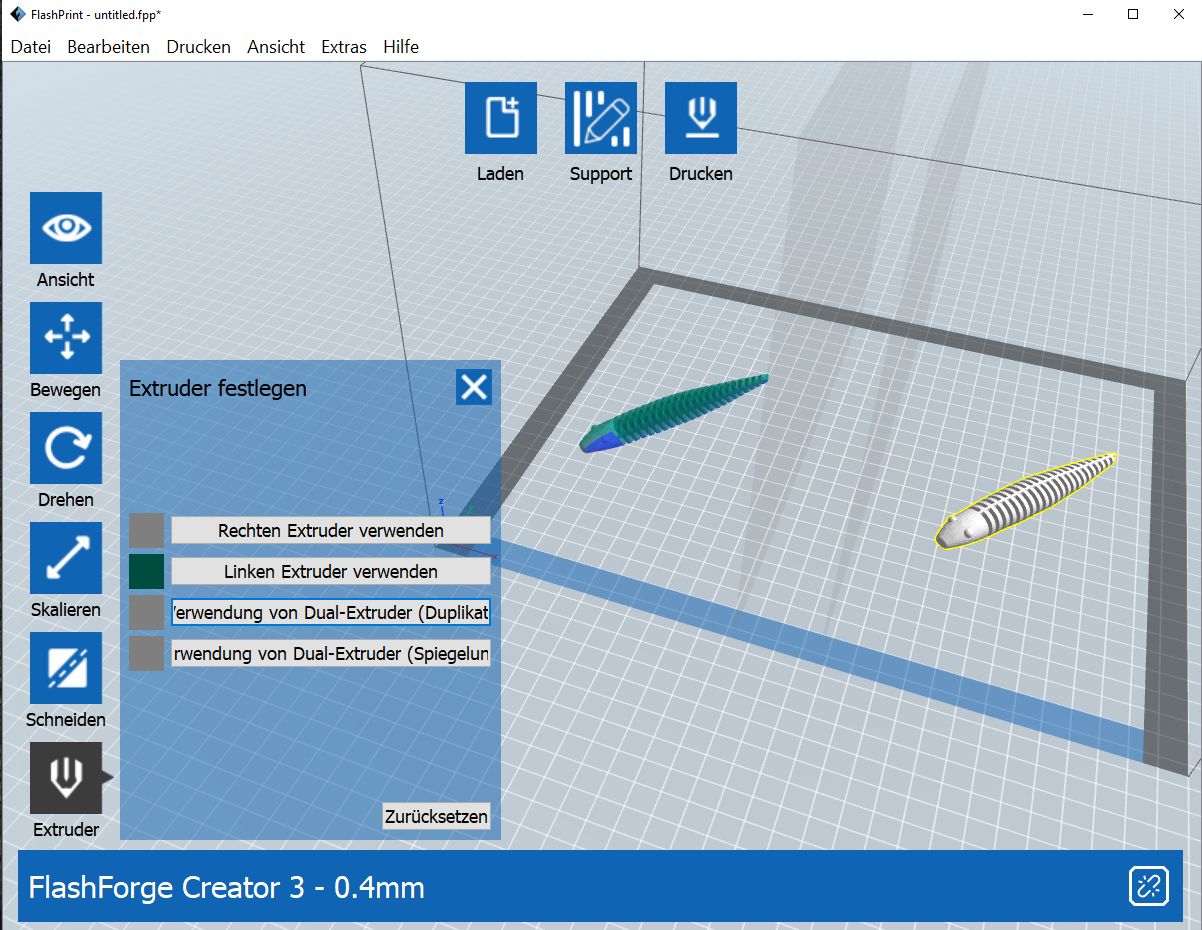Click the FlashForge Creator 3 - 0.4mm label
The image size is (1202, 930).
pyautogui.click(x=226, y=887)
